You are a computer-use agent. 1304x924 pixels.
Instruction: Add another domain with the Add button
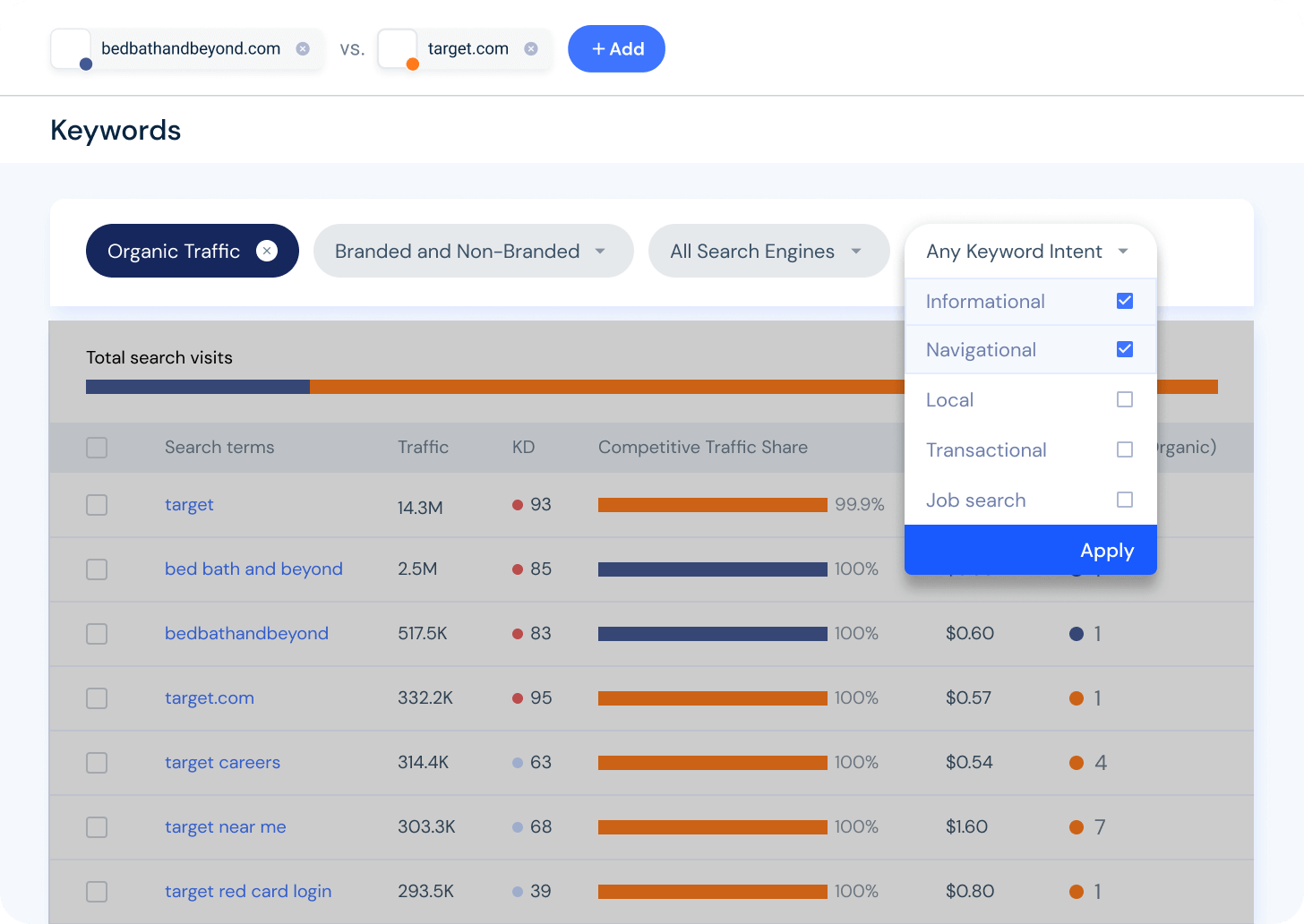[x=616, y=49]
